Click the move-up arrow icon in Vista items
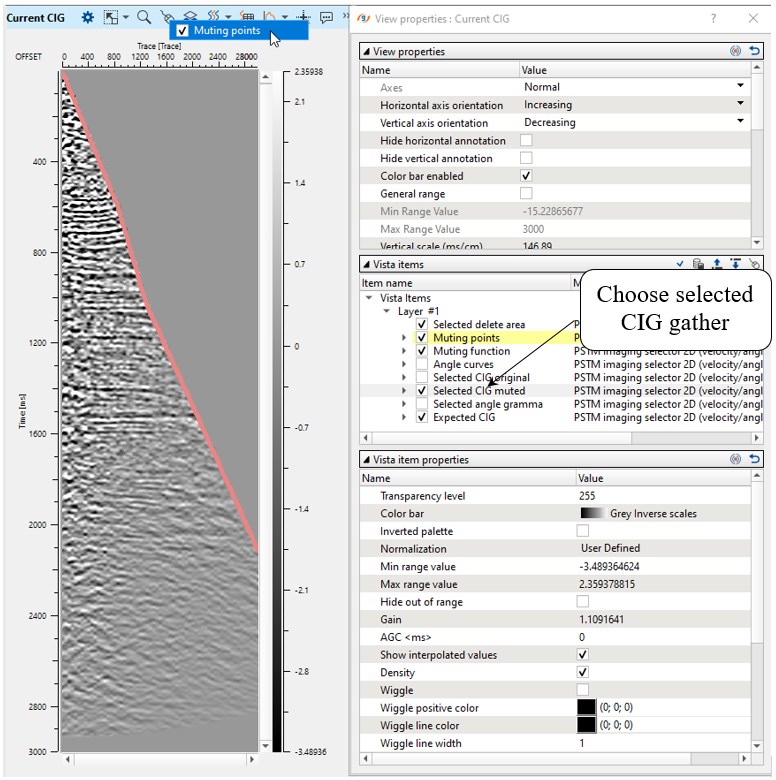776x780 pixels. click(x=717, y=264)
